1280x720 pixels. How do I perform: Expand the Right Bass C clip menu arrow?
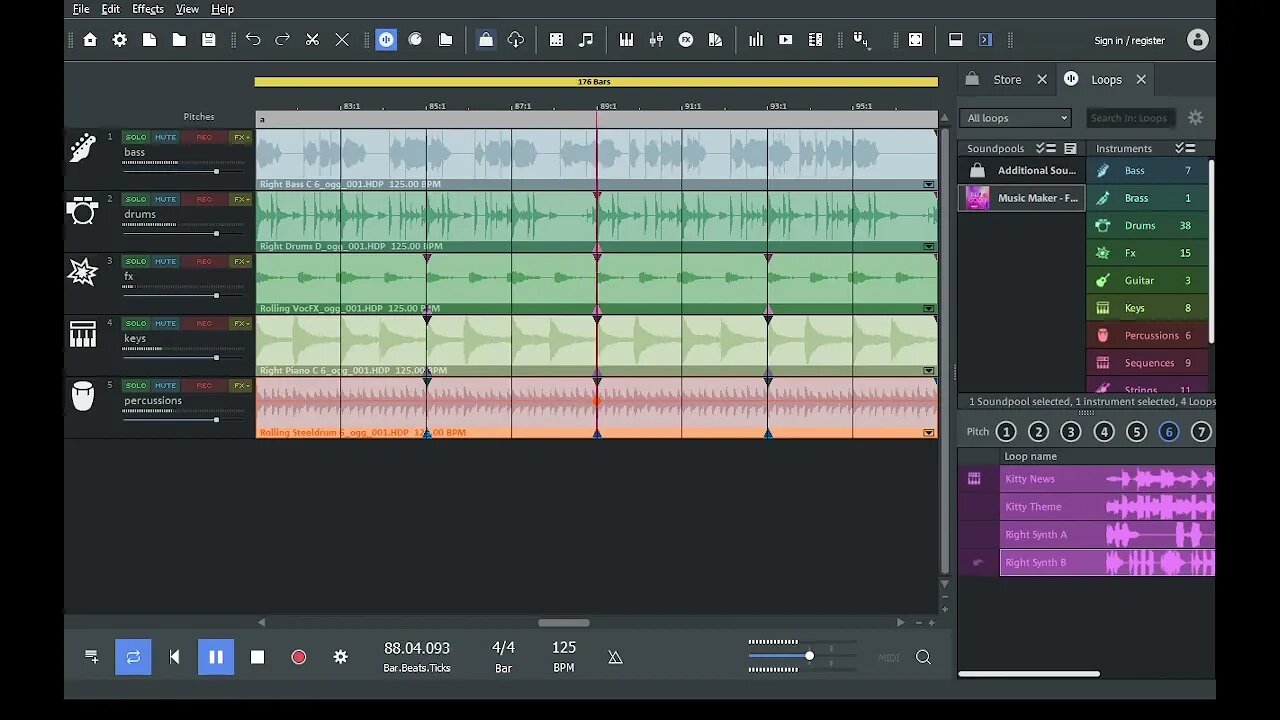[x=929, y=184]
